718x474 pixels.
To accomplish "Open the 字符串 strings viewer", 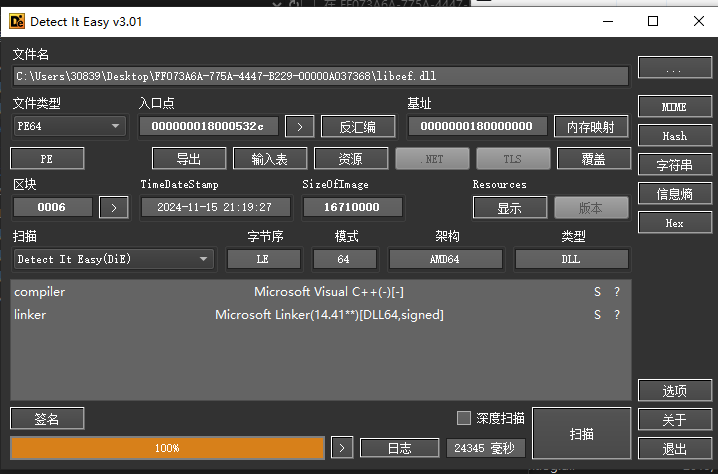I will [x=674, y=165].
